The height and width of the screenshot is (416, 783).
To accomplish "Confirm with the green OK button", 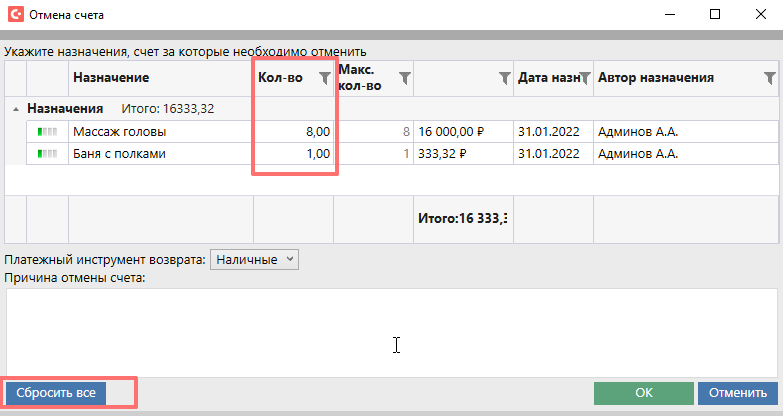I will click(643, 393).
